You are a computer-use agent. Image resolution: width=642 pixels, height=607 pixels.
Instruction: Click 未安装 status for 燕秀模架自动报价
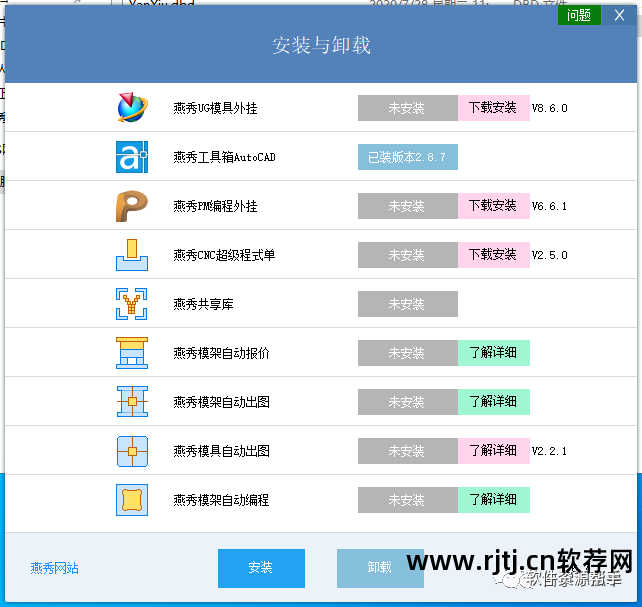coord(408,353)
